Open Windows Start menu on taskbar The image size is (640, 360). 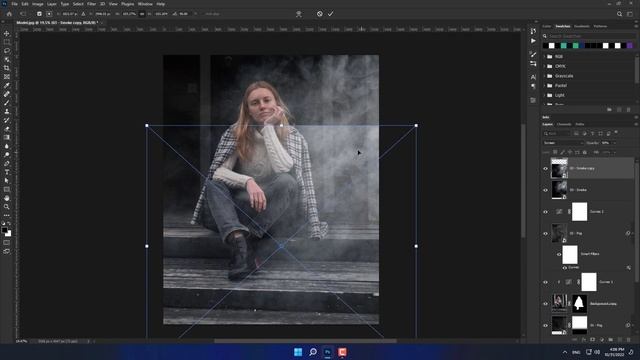298,352
